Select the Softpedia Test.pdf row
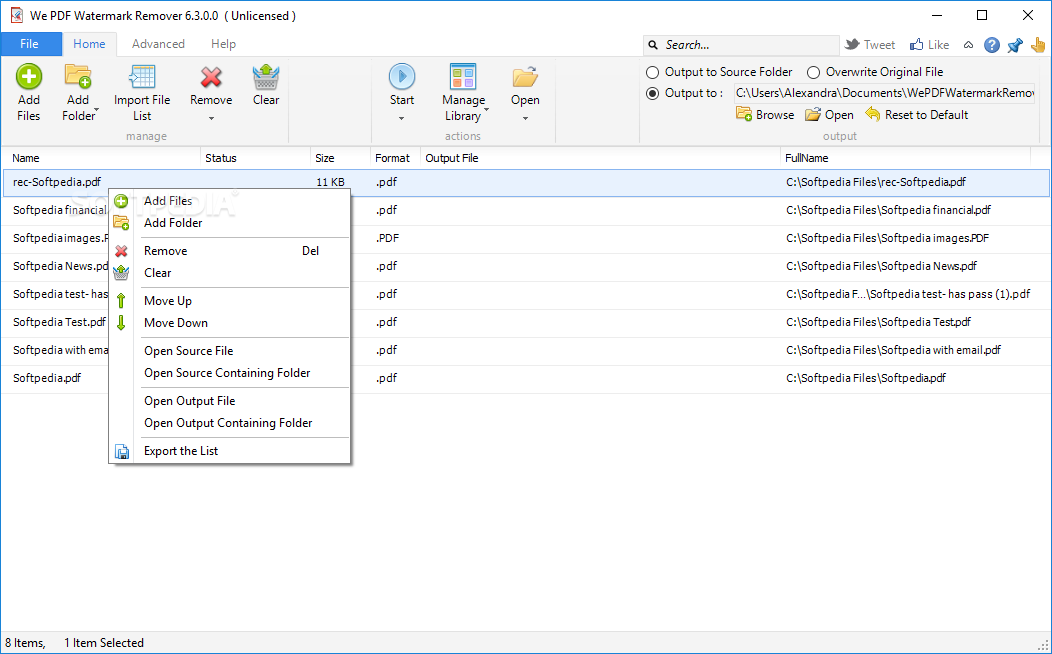The height and width of the screenshot is (654, 1052). tap(525, 322)
